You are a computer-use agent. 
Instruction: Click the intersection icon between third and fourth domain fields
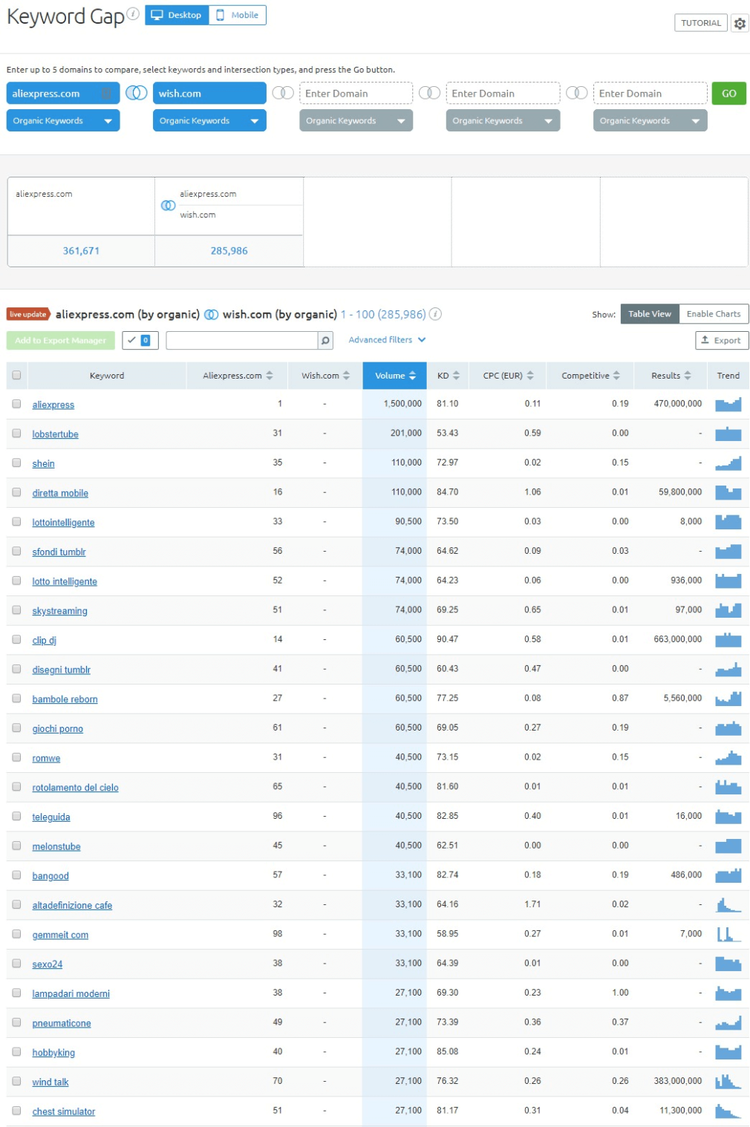429,93
